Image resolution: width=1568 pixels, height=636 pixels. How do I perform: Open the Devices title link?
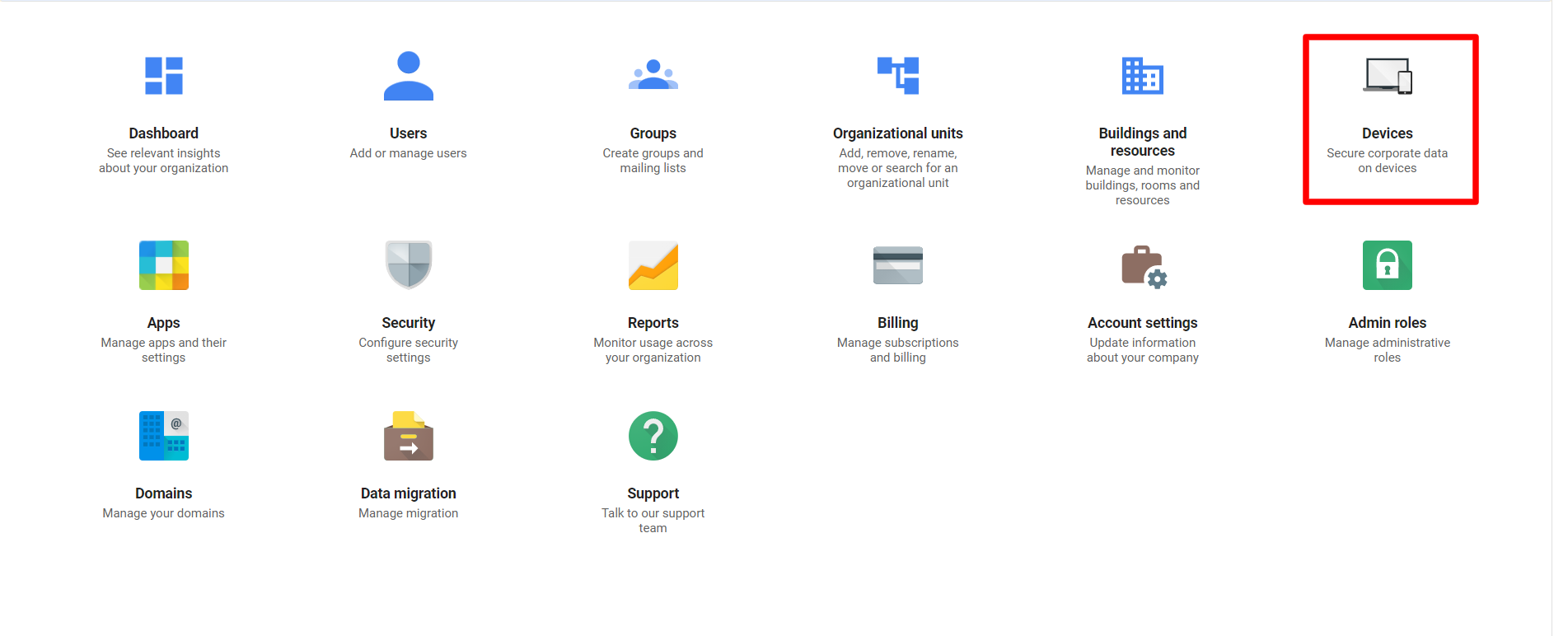(x=1388, y=133)
